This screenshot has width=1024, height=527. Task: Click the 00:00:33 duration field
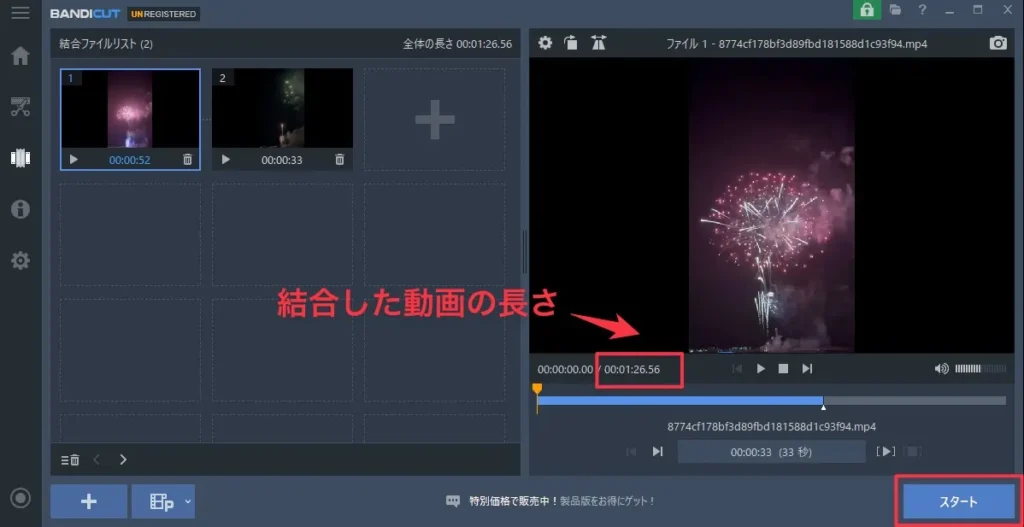click(771, 451)
